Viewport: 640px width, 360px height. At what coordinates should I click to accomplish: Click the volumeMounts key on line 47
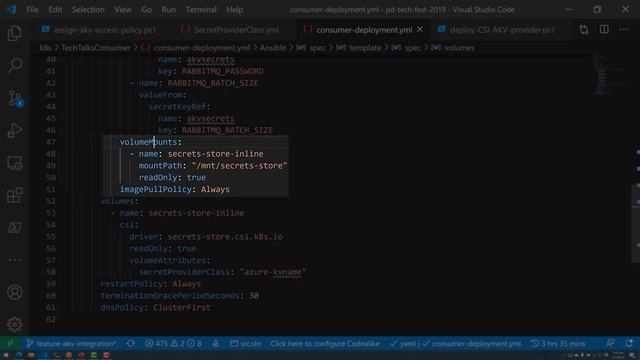pyautogui.click(x=148, y=142)
